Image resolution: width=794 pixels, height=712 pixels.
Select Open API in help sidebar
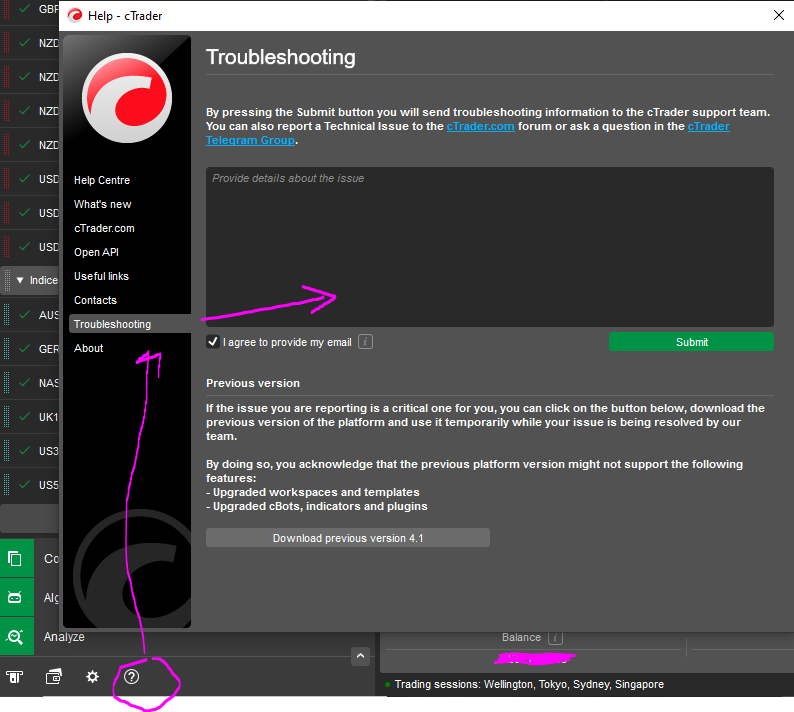(x=96, y=252)
